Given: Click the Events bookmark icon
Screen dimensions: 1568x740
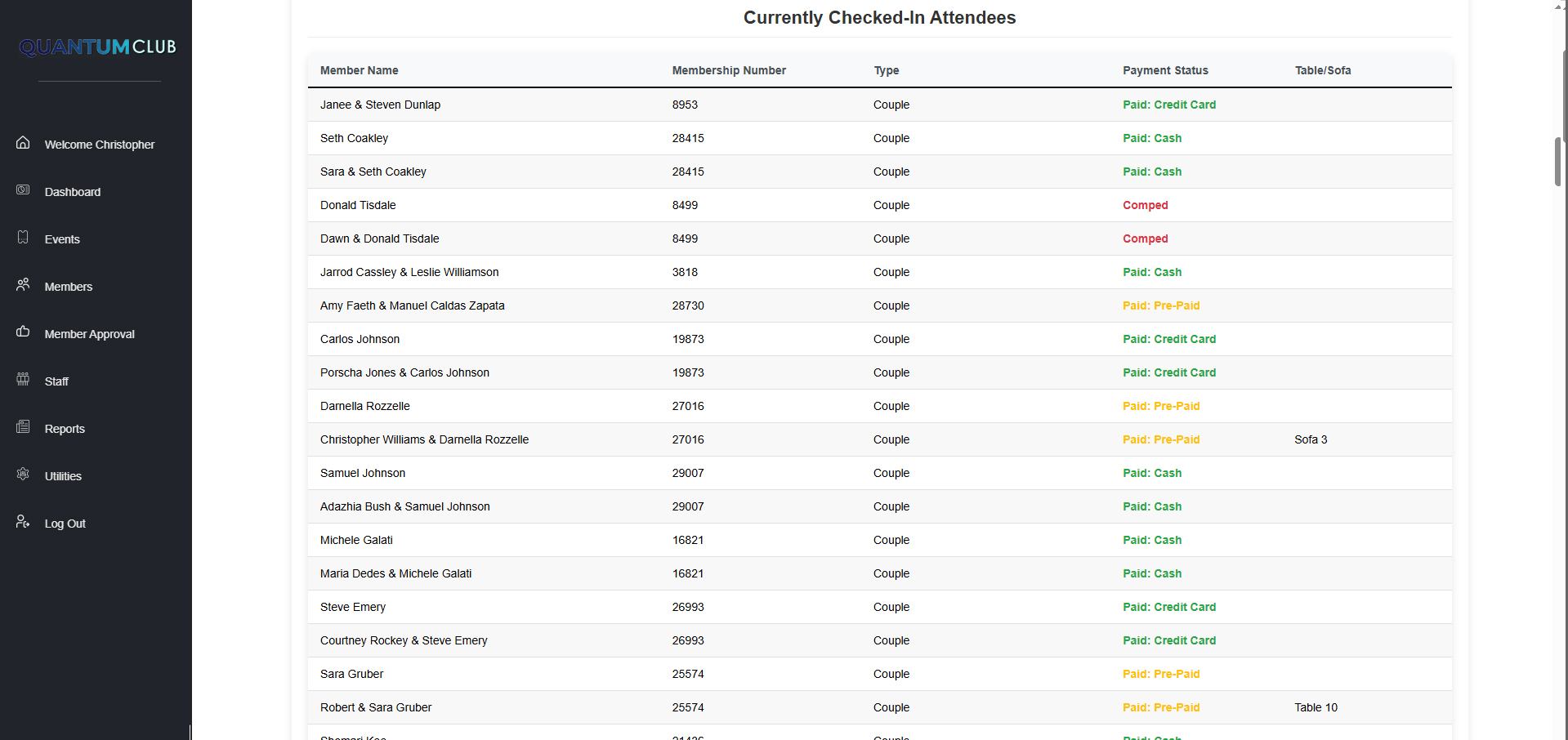Looking at the screenshot, I should [x=23, y=238].
